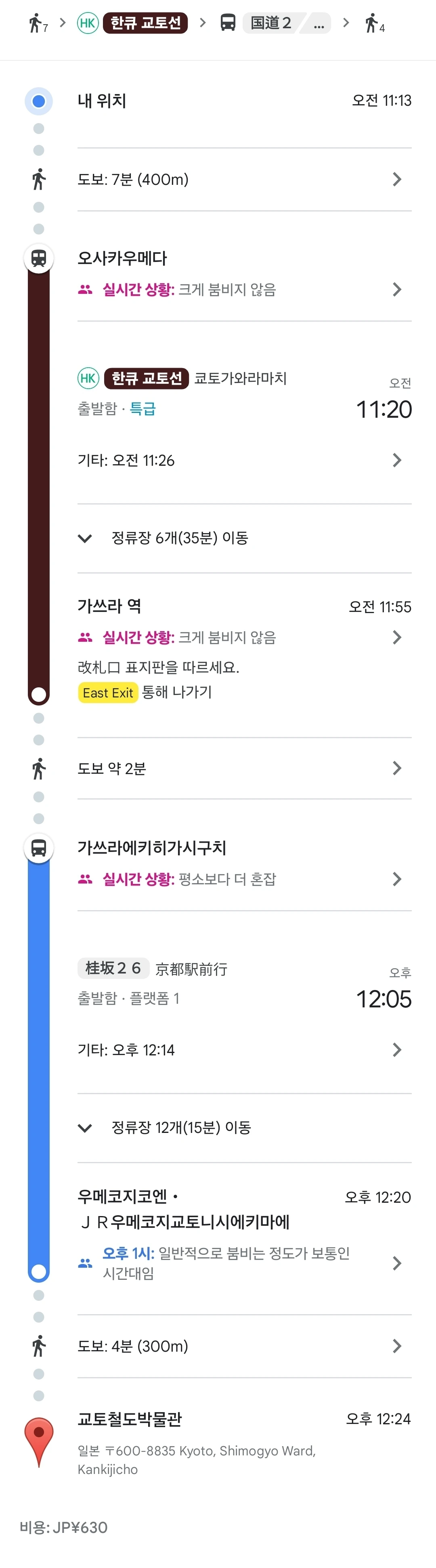Tap the walking icon beside 도보 약 2분
Screen dimensions: 436x1568
(38, 769)
